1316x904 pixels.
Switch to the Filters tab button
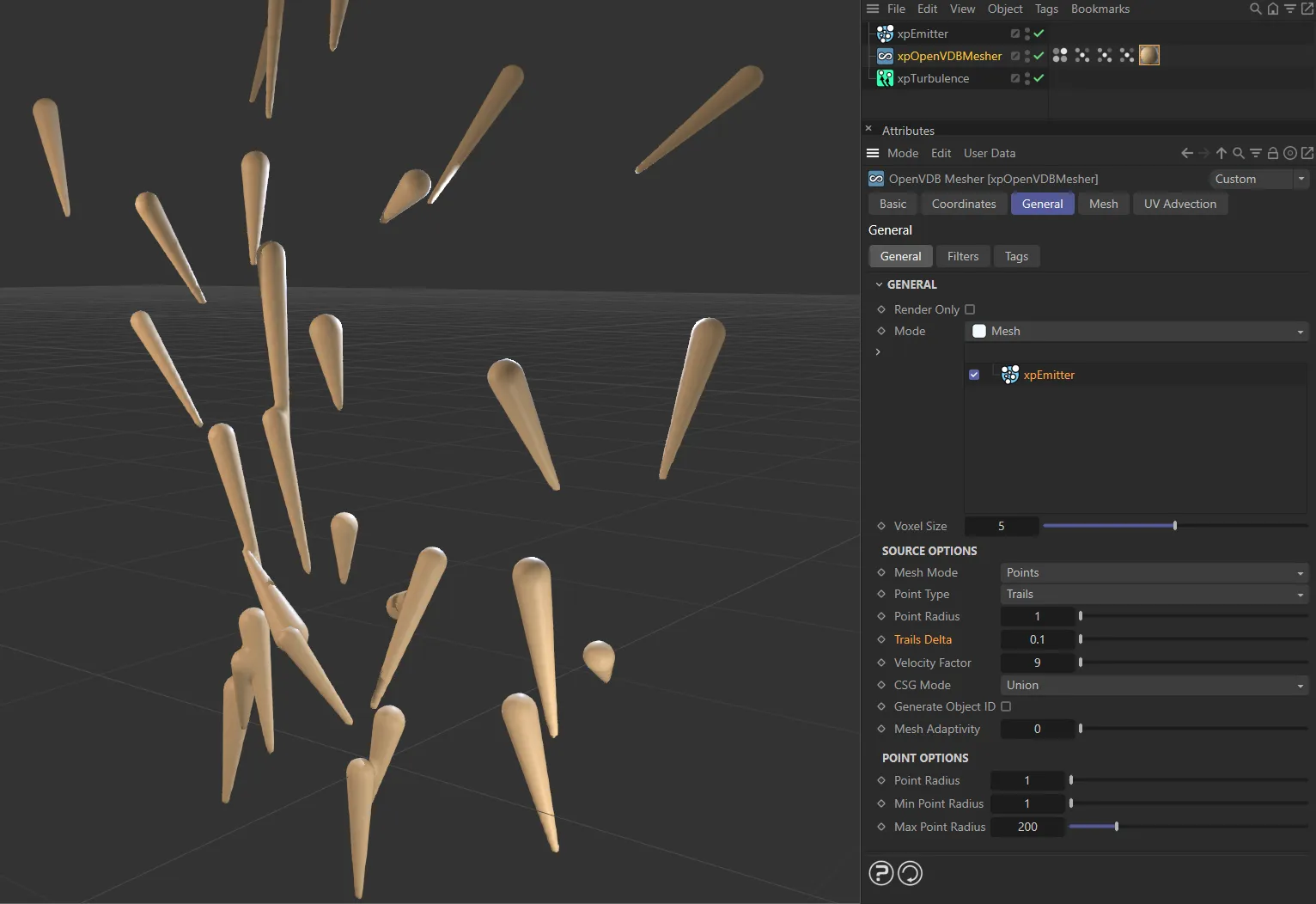(x=962, y=256)
